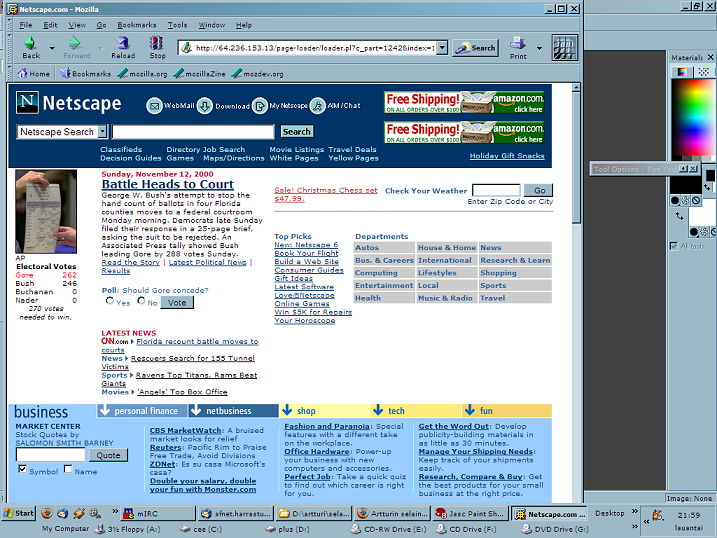This screenshot has width=717, height=538.
Task: Click the Download arrow icon
Action: pyautogui.click(x=205, y=106)
